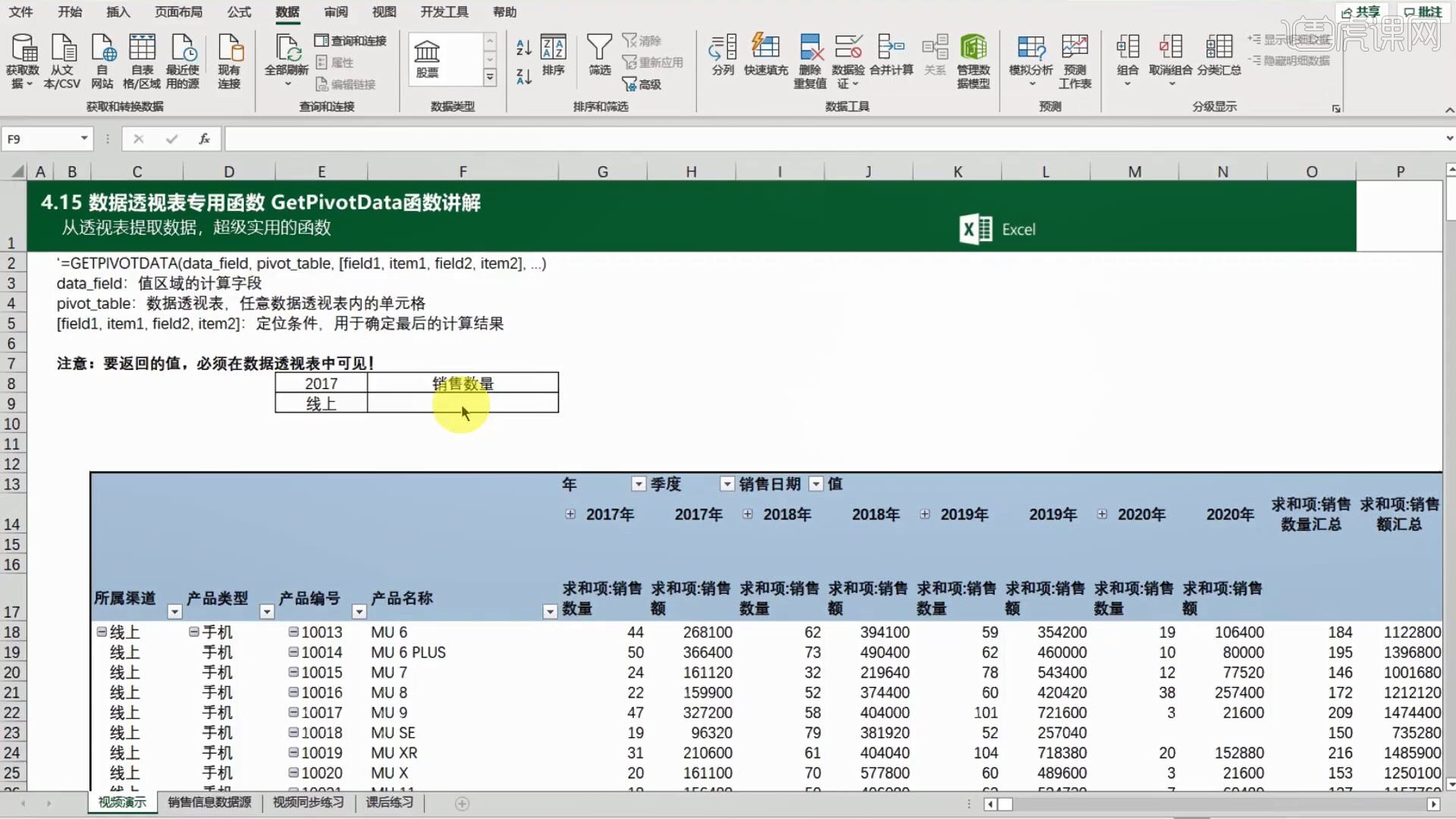
Task: Click Sort A to Z ascending icon
Action: 523,48
